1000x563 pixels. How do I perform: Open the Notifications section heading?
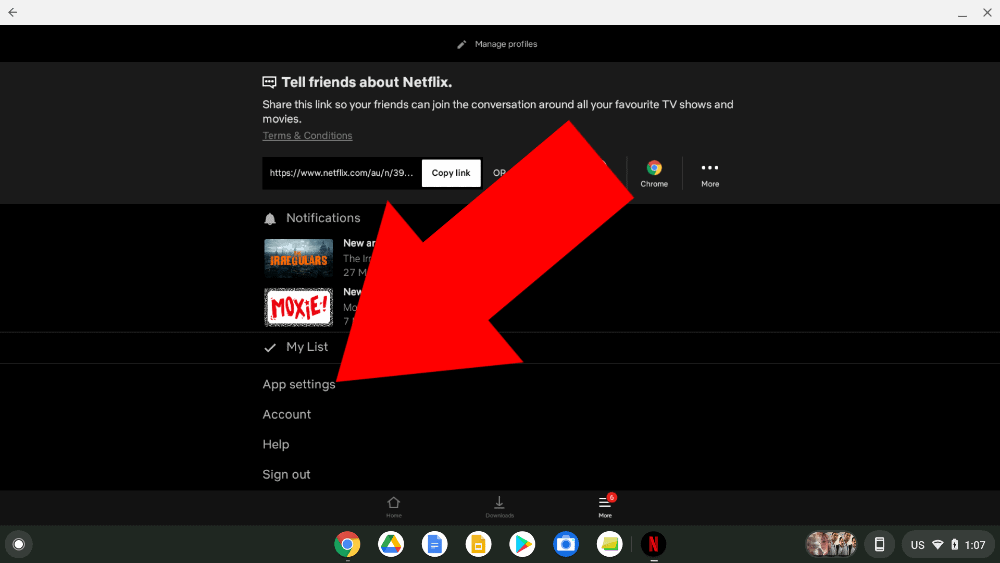(x=323, y=218)
